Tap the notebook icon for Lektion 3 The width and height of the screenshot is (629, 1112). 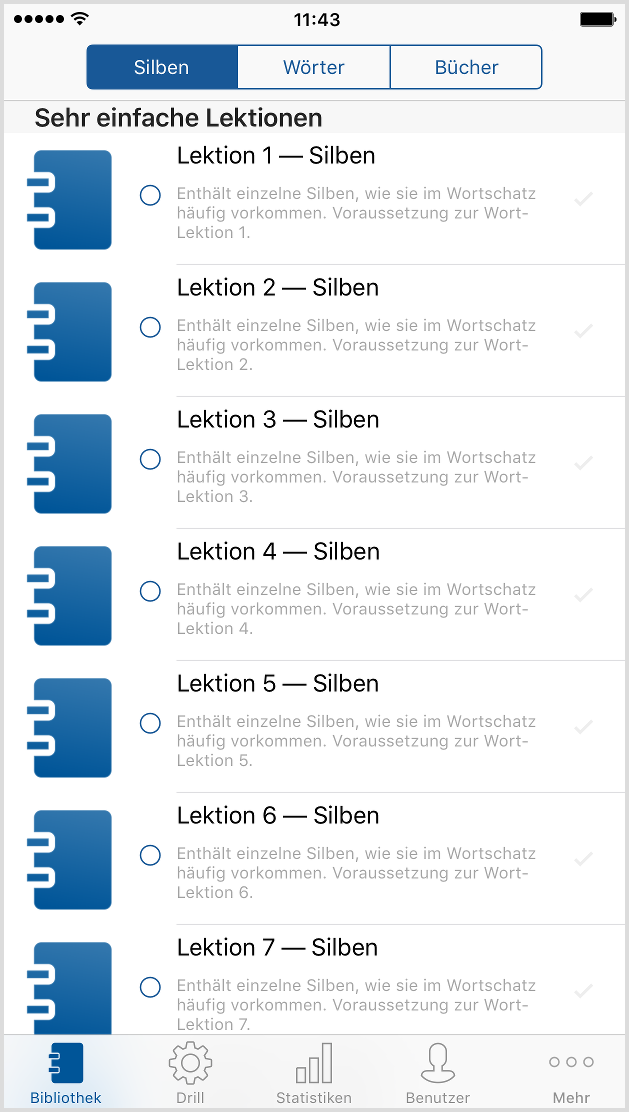pyautogui.click(x=72, y=464)
